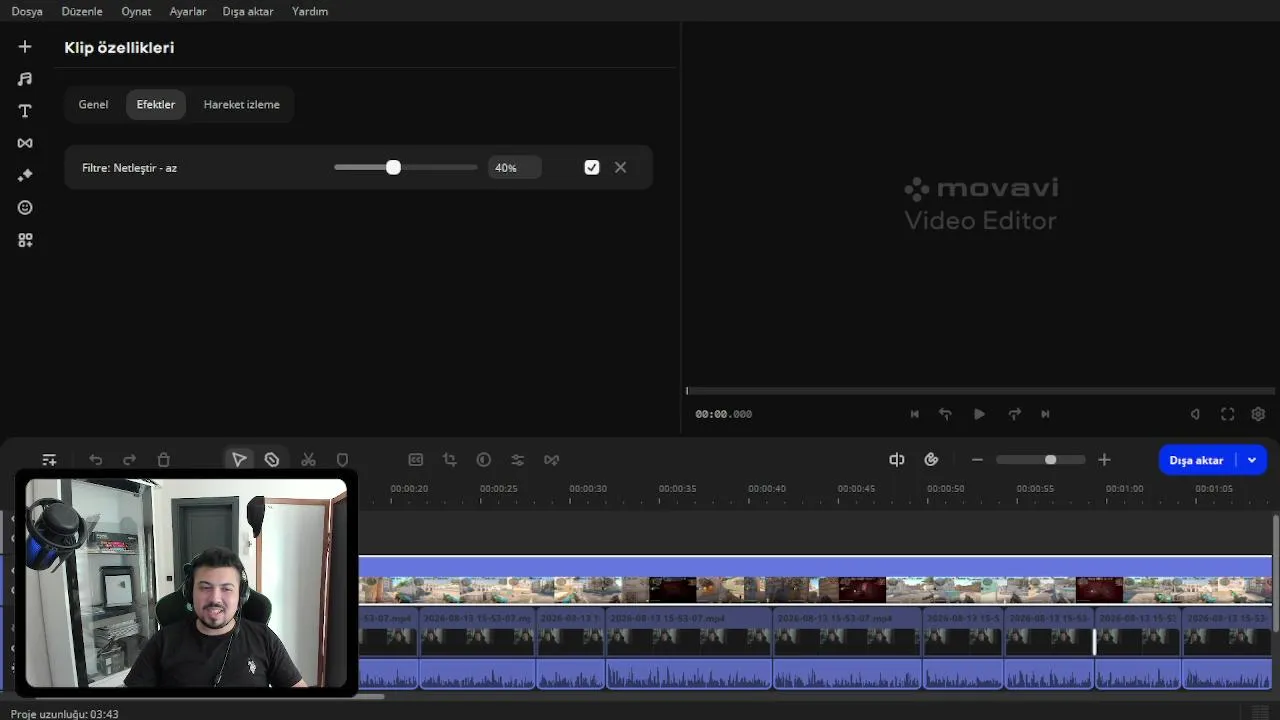This screenshot has height=720, width=1280.
Task: Click the audio recording icon near zoom
Action: click(x=897, y=460)
